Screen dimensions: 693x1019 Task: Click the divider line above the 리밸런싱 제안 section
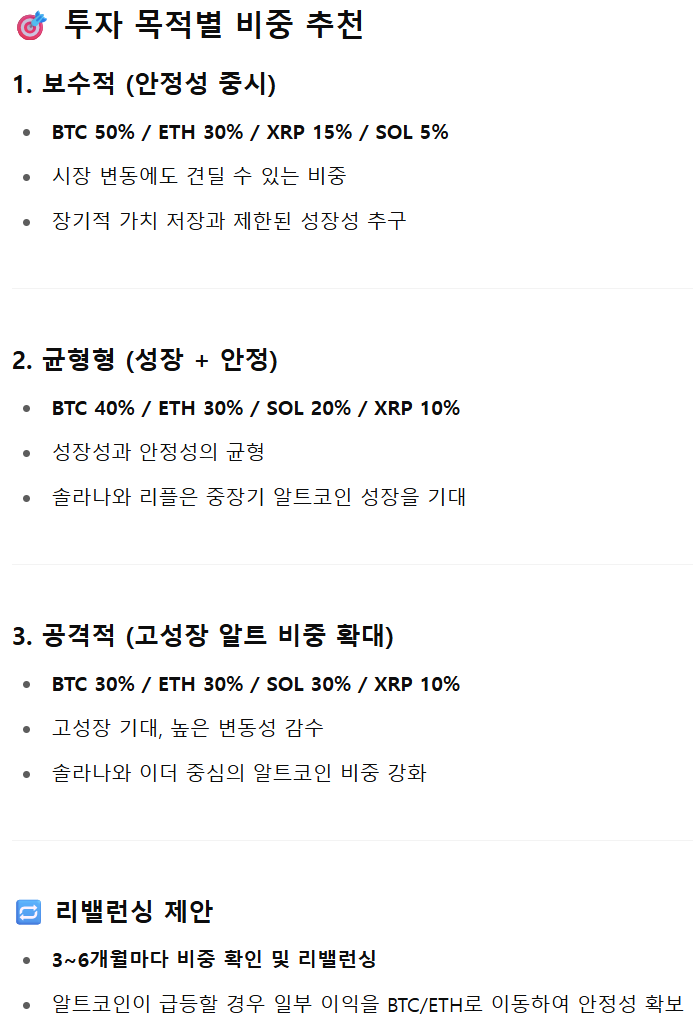[x=352, y=840]
